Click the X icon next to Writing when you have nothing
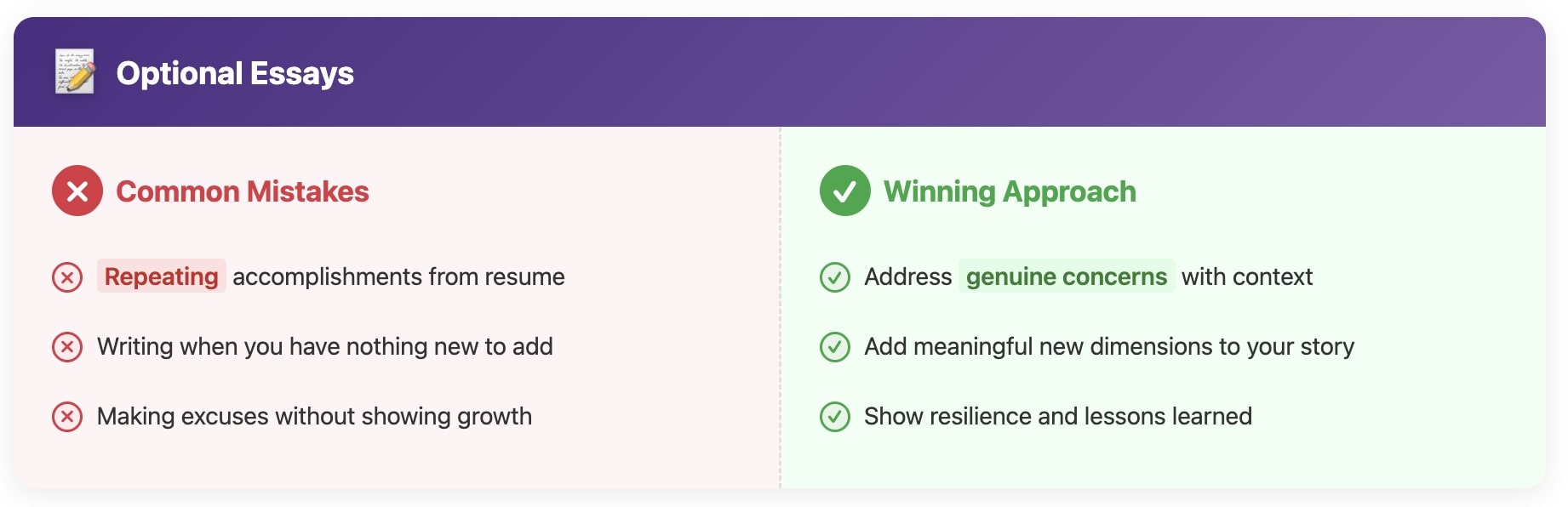 coord(67,347)
